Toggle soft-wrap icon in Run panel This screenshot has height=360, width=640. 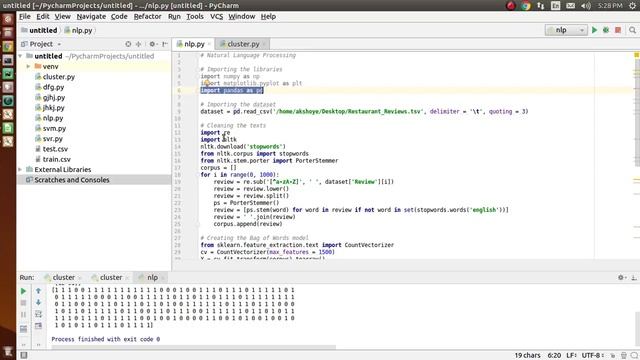coord(38,314)
